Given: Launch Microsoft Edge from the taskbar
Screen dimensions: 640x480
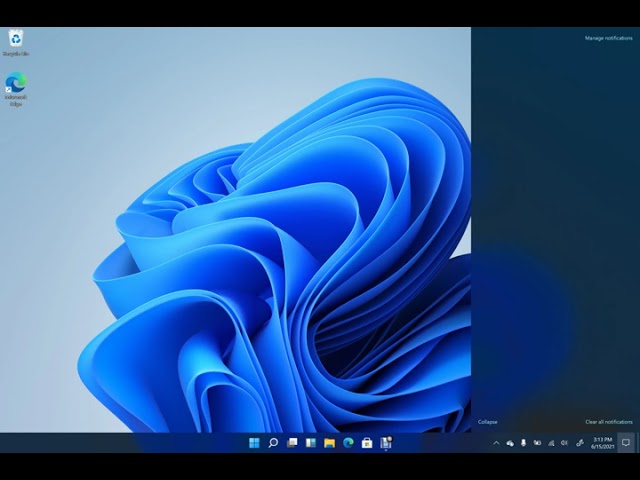Looking at the screenshot, I should (x=348, y=443).
